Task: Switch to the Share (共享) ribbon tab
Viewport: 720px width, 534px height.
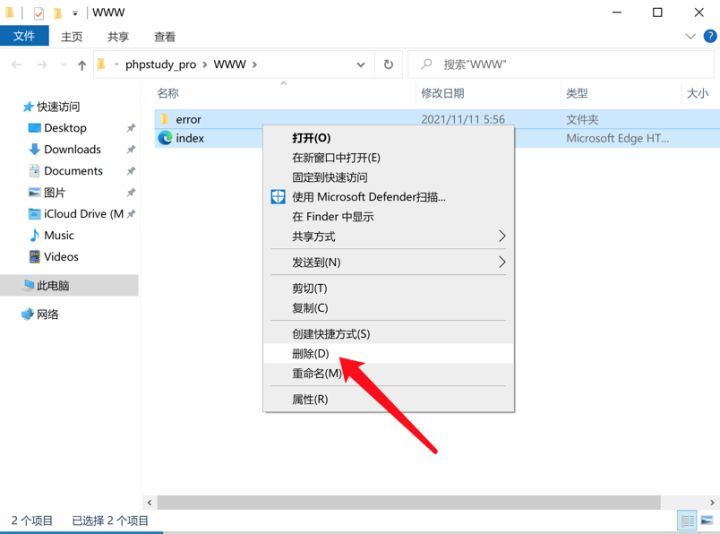Action: pos(118,36)
